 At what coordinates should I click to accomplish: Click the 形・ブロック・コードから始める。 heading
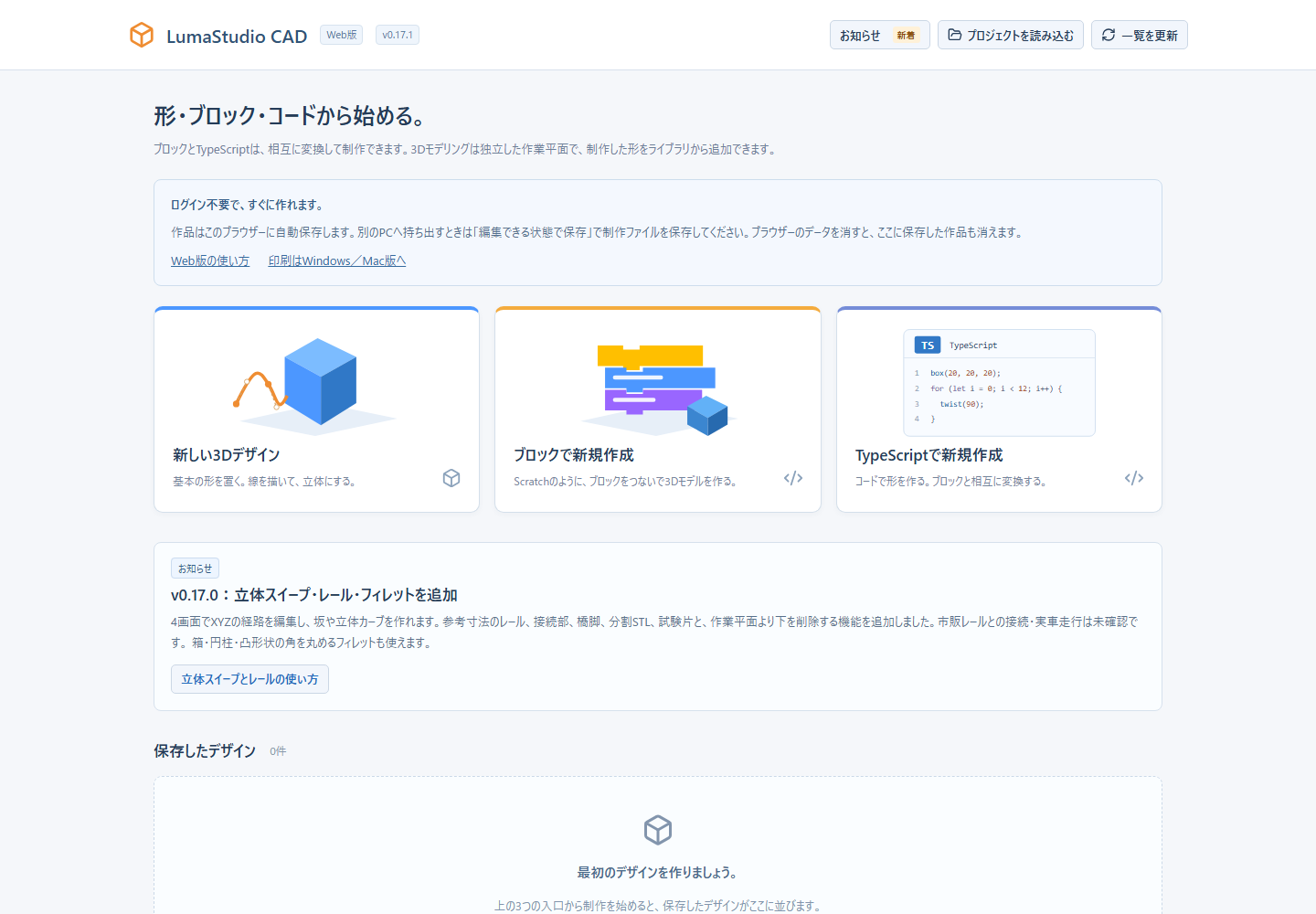click(x=290, y=116)
